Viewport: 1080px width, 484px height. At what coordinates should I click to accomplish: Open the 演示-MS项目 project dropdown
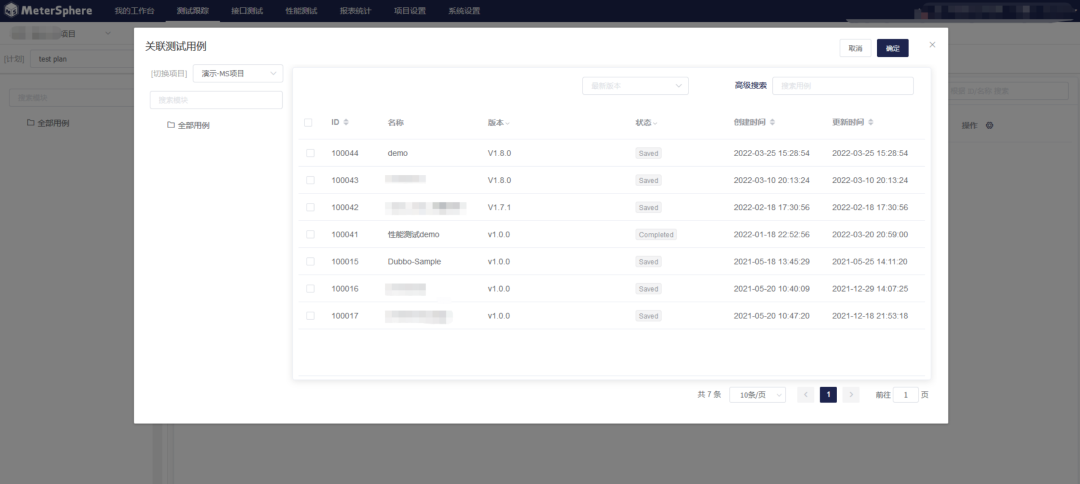pos(238,73)
